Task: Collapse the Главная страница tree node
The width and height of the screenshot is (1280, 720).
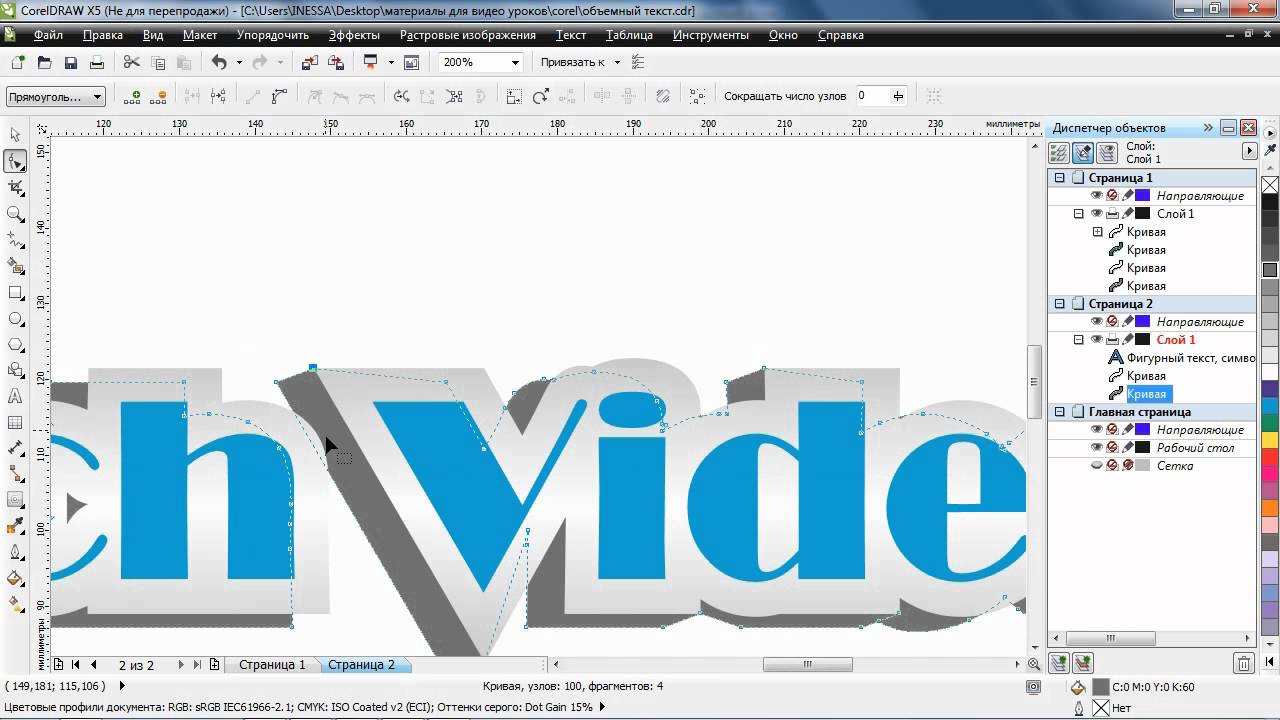Action: click(1060, 412)
